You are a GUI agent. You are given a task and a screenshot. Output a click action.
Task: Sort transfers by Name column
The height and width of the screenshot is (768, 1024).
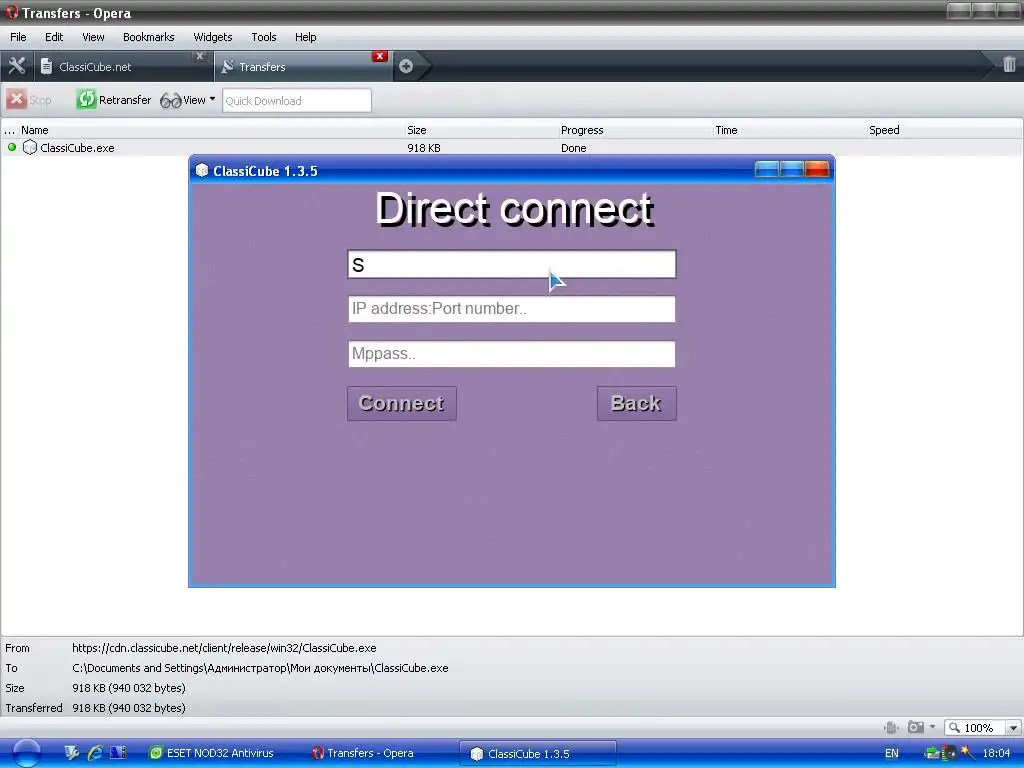tap(35, 130)
